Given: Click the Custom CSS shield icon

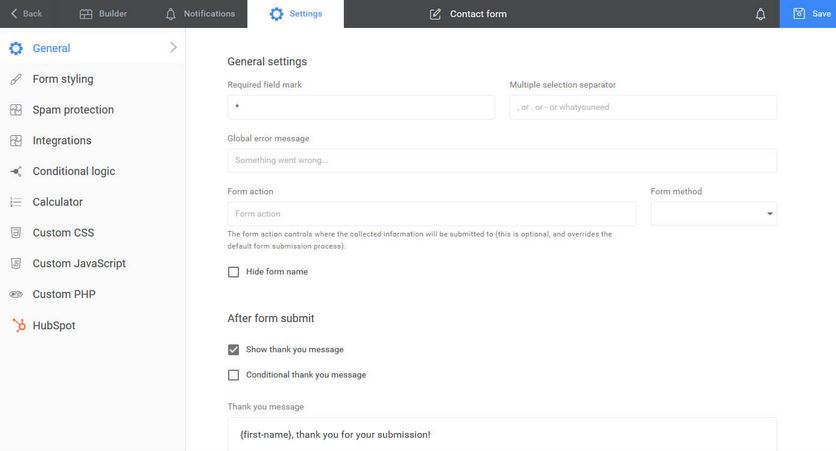Looking at the screenshot, I should [16, 232].
